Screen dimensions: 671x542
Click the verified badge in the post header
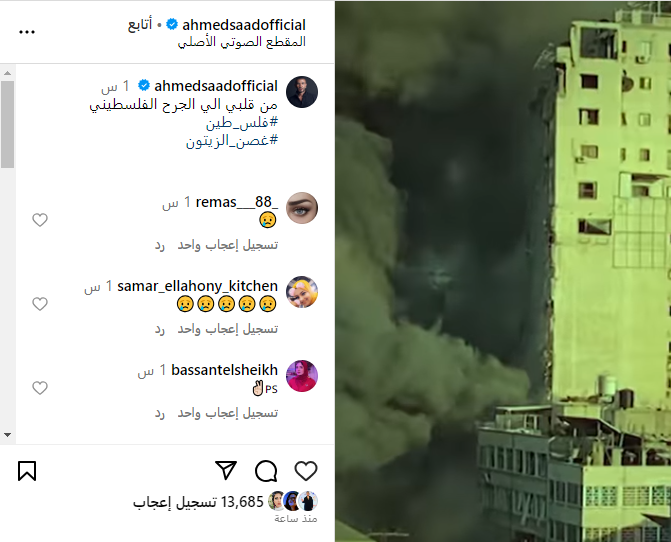(x=172, y=24)
